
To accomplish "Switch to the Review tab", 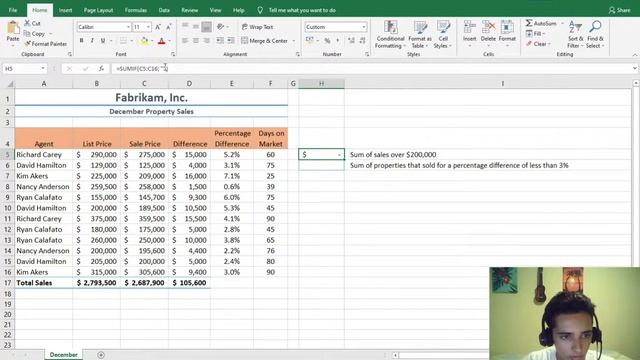I will [189, 10].
